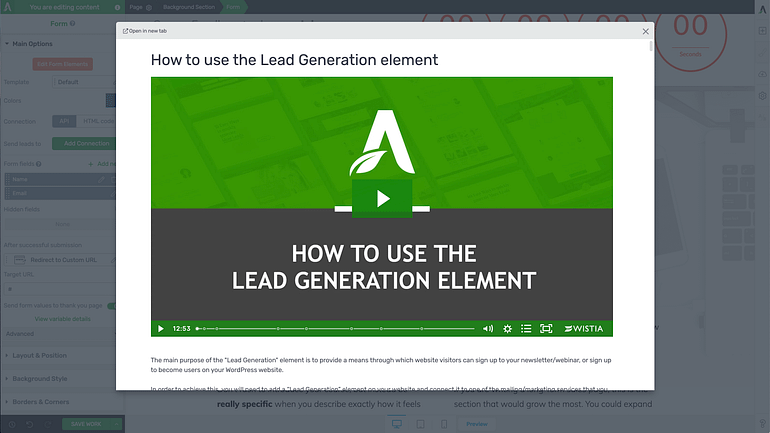The image size is (770, 433).
Task: Select Redirect to Custom URL option
Action: pyautogui.click(x=61, y=260)
